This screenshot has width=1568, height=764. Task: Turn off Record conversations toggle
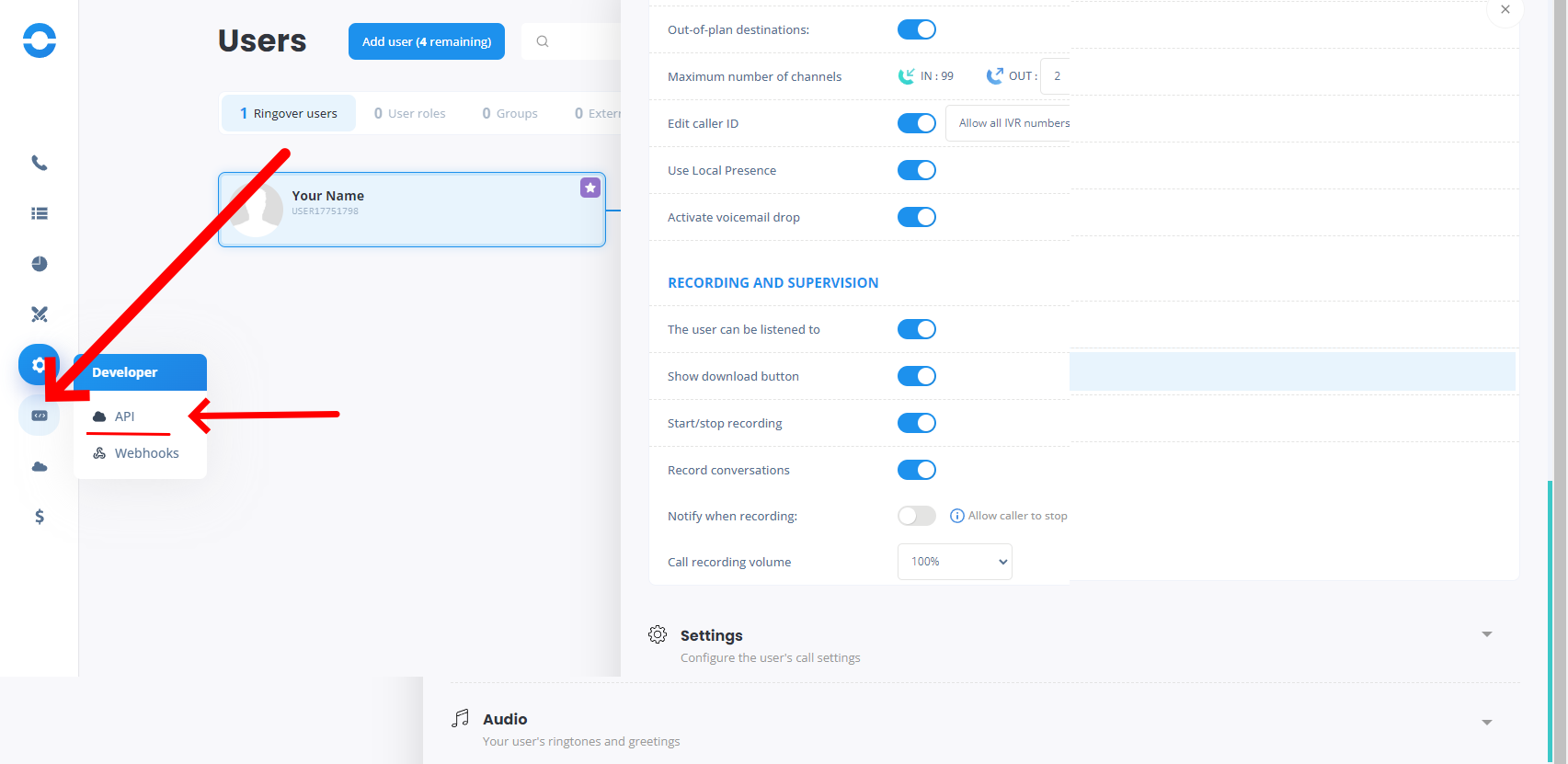[x=916, y=470]
